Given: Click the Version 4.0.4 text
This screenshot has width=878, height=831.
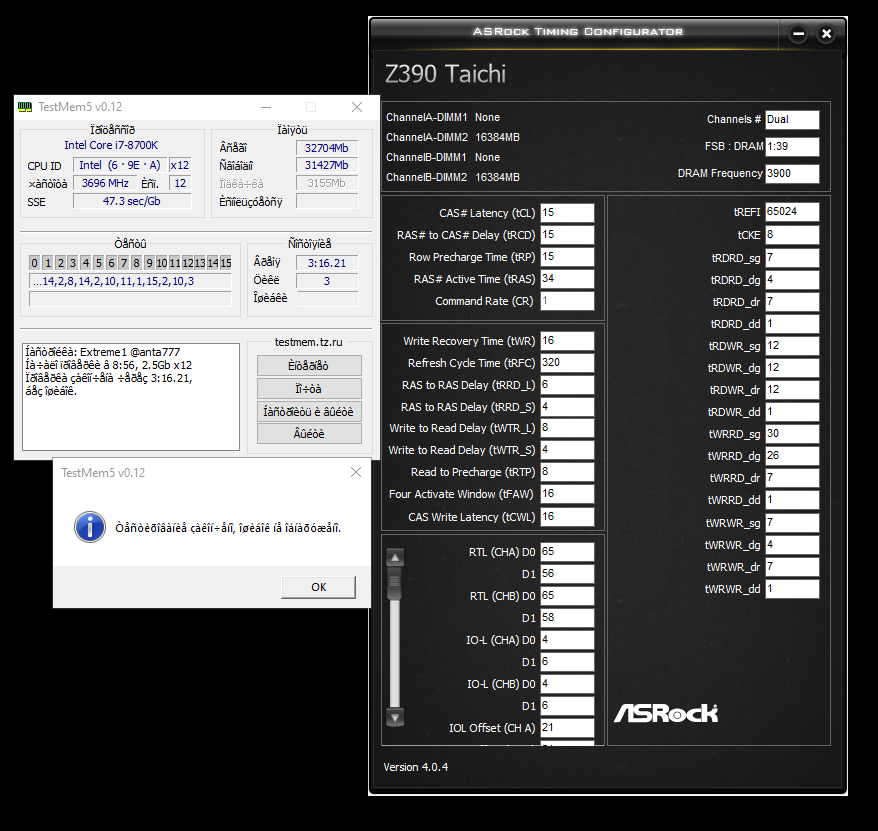Looking at the screenshot, I should pos(415,767).
